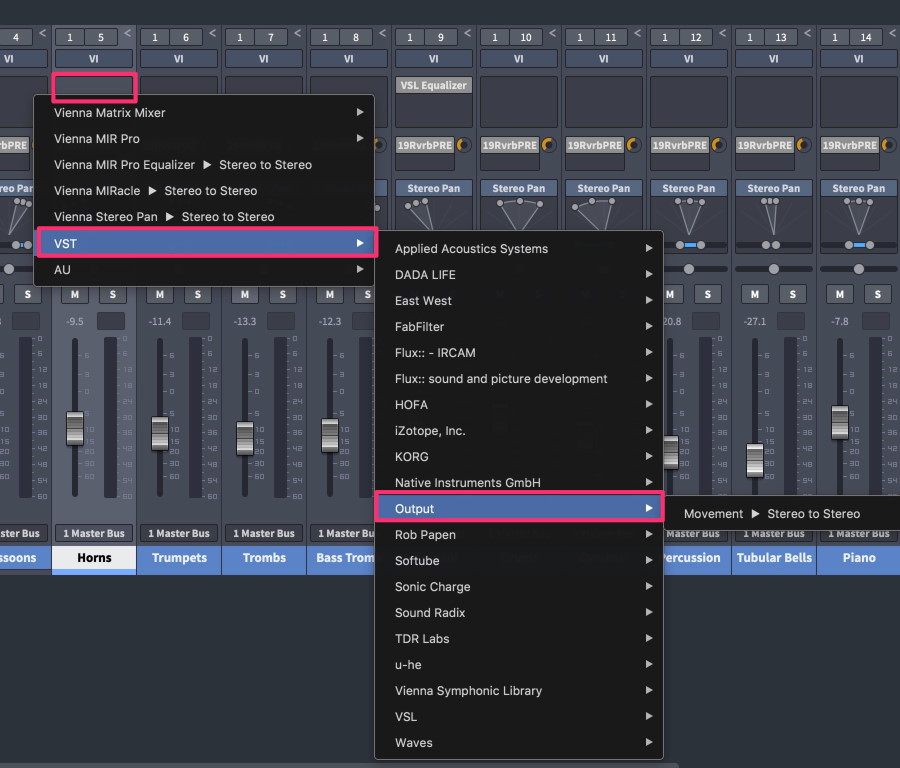The height and width of the screenshot is (768, 900).
Task: Click the Stereo Pan button on channel 9
Action: point(433,188)
